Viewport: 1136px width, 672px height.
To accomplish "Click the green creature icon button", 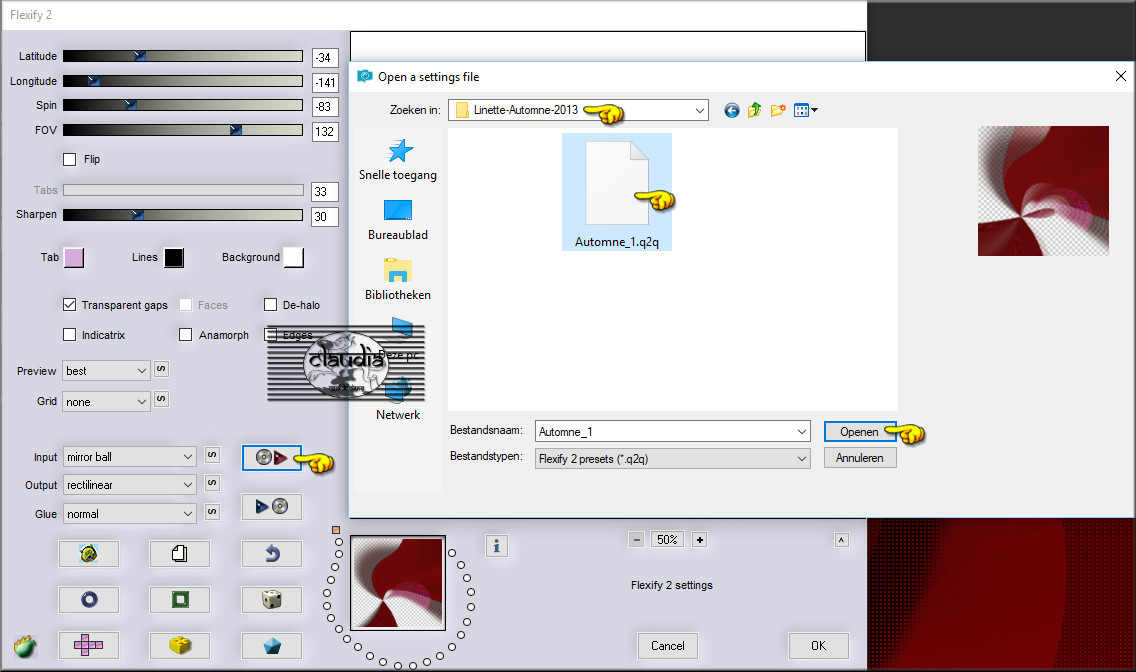I will (88, 554).
